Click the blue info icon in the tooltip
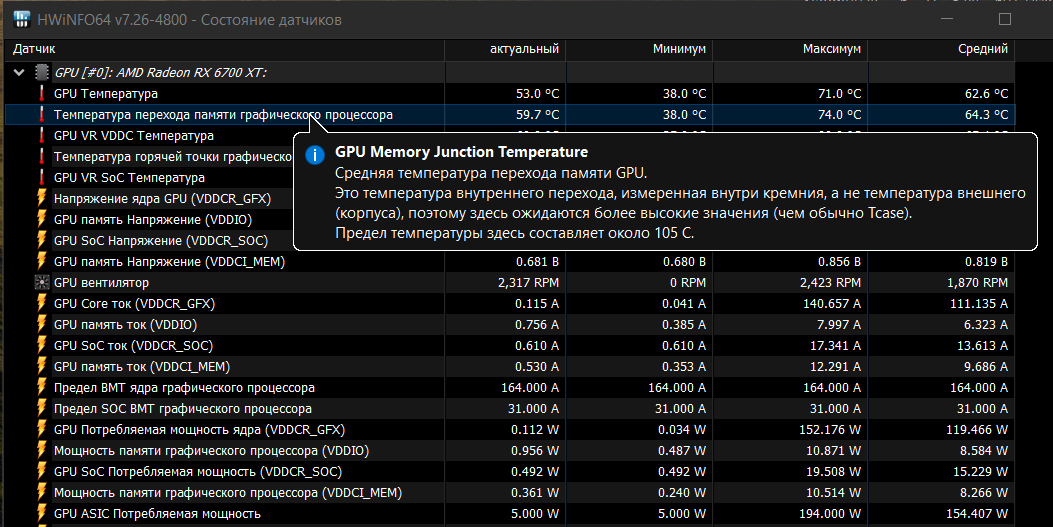This screenshot has width=1053, height=527. pyautogui.click(x=314, y=155)
